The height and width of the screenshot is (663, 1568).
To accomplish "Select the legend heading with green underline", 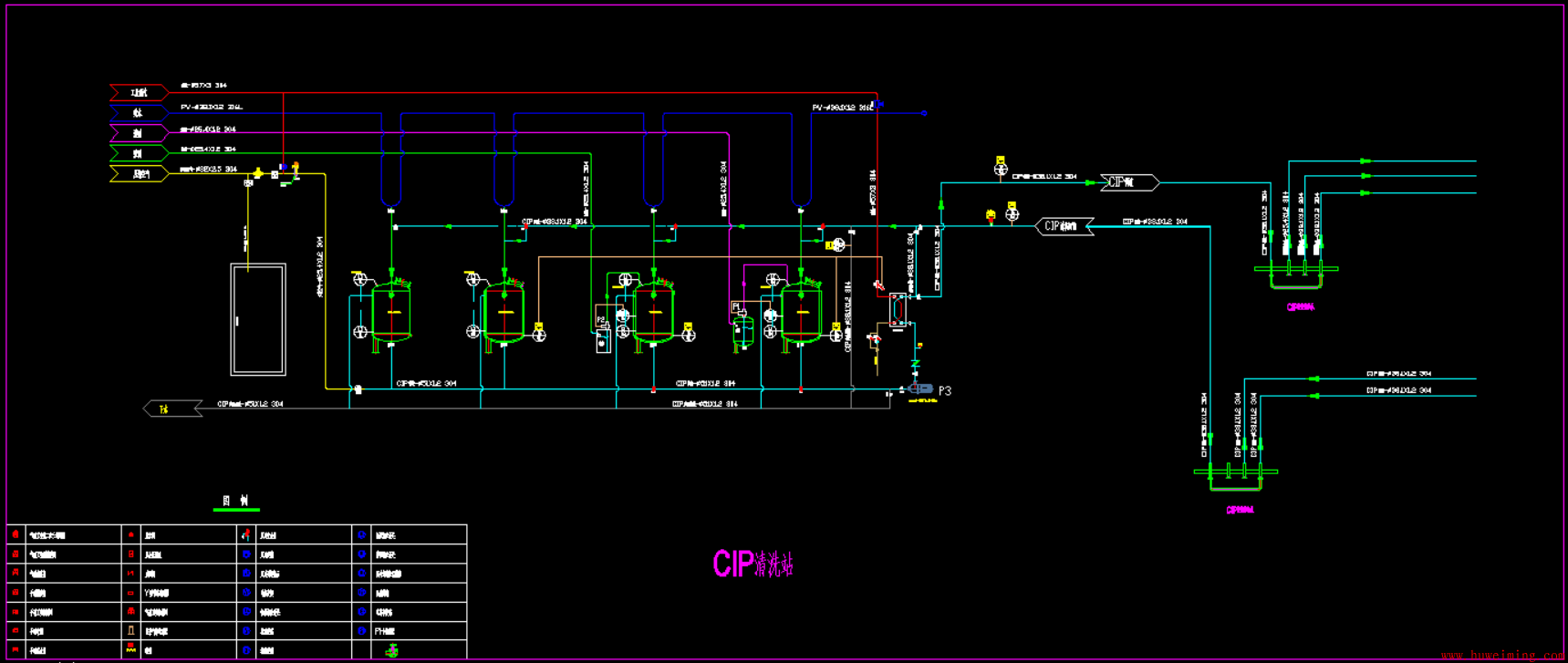I will [x=235, y=501].
